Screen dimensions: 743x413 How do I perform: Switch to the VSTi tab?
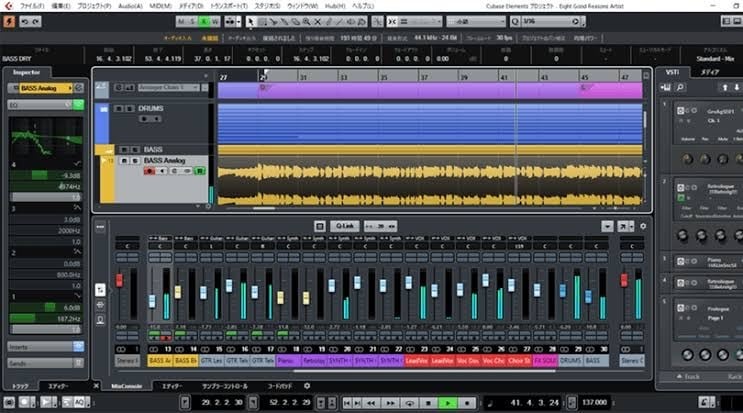coord(672,72)
